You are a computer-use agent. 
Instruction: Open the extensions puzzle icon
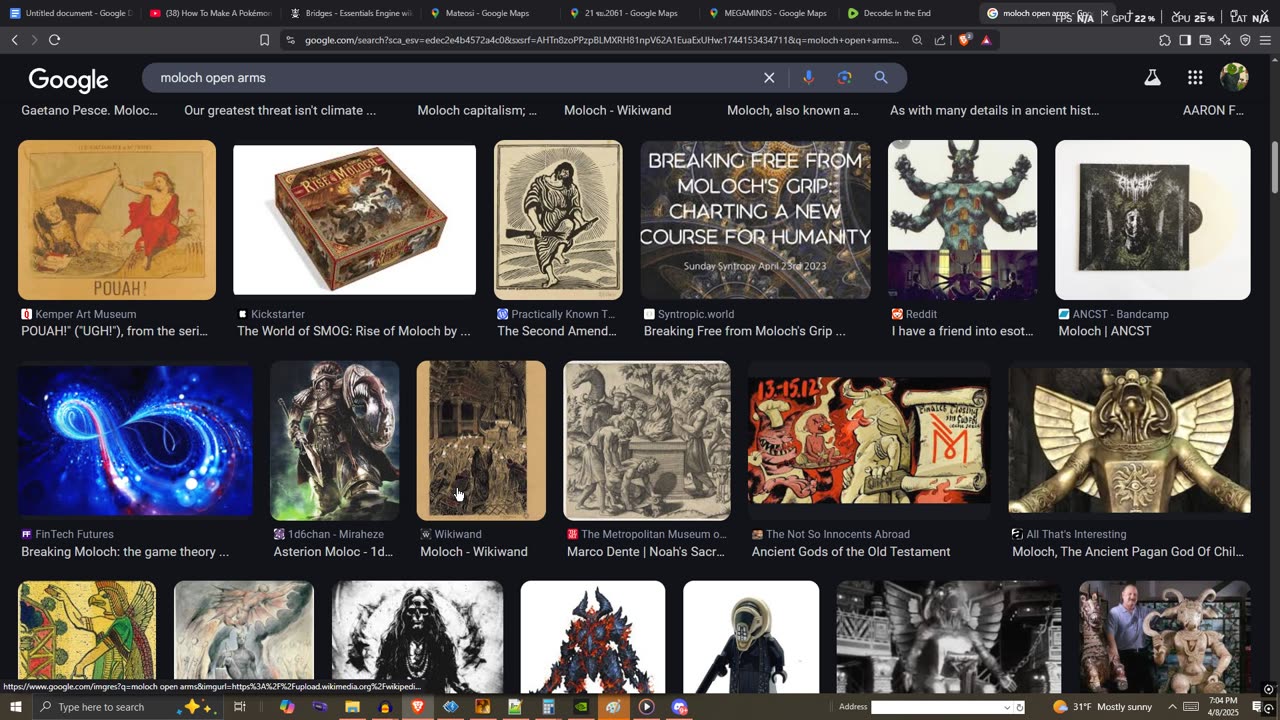point(1165,40)
